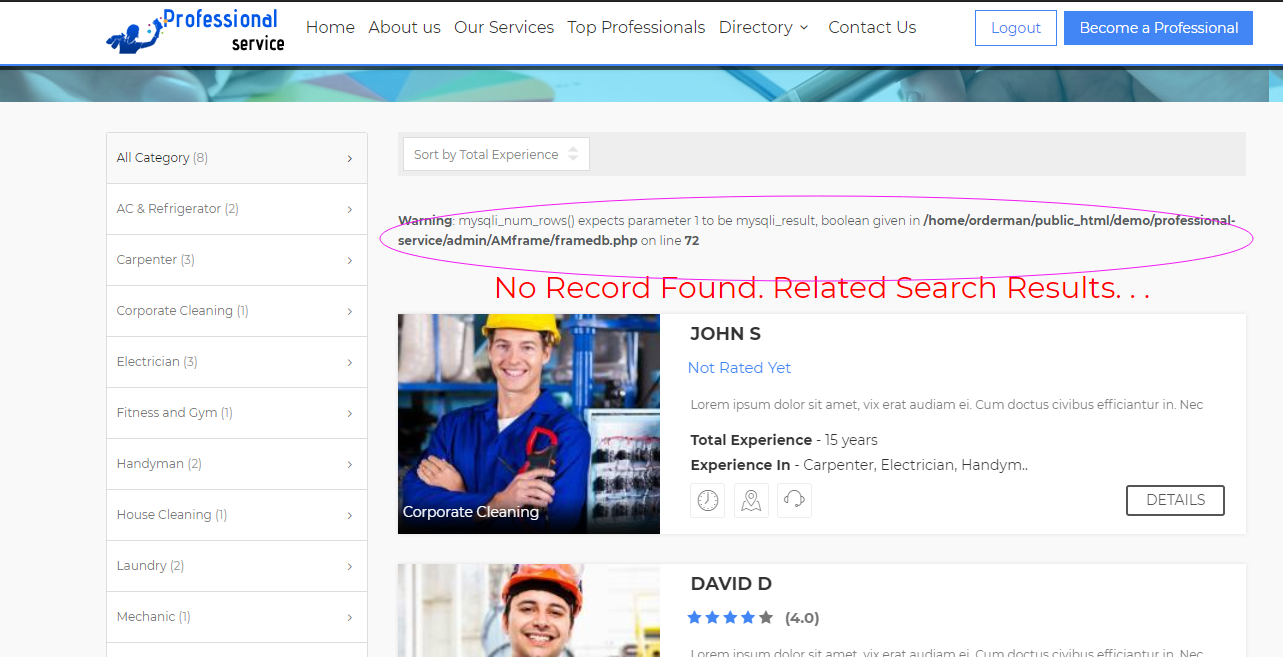Open Top Professionals page
The image size is (1283, 657).
(x=636, y=27)
